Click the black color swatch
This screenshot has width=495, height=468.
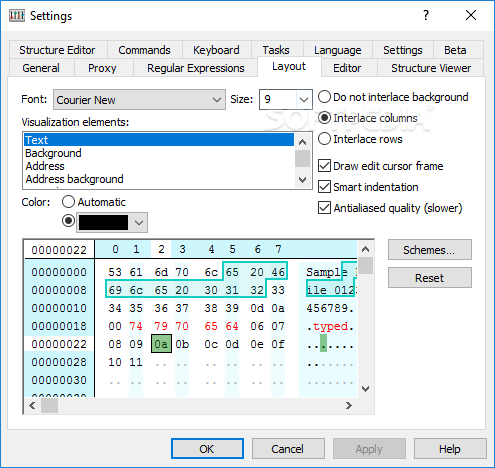(x=103, y=222)
